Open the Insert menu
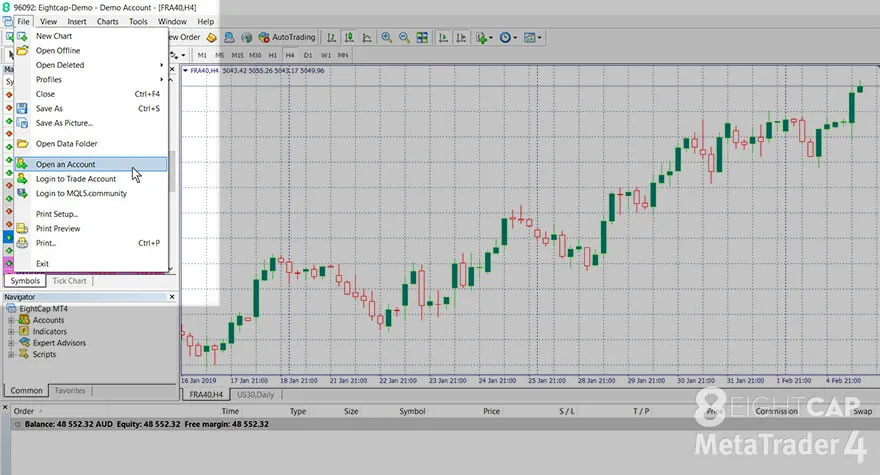The height and width of the screenshot is (475, 880). (x=77, y=21)
